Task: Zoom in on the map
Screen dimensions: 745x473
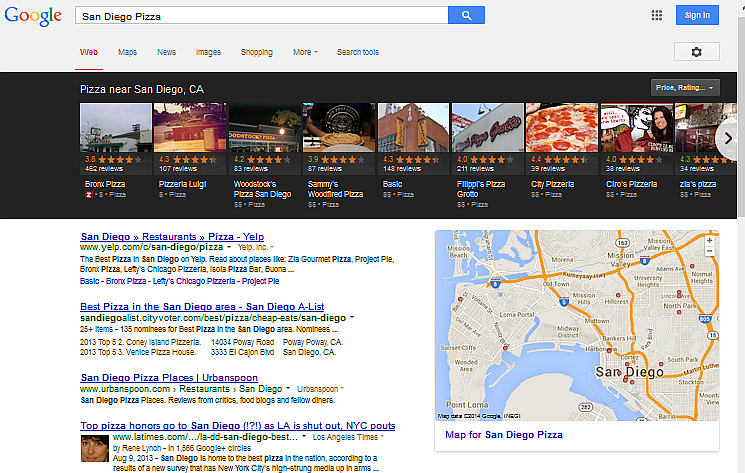Action: pyautogui.click(x=709, y=240)
